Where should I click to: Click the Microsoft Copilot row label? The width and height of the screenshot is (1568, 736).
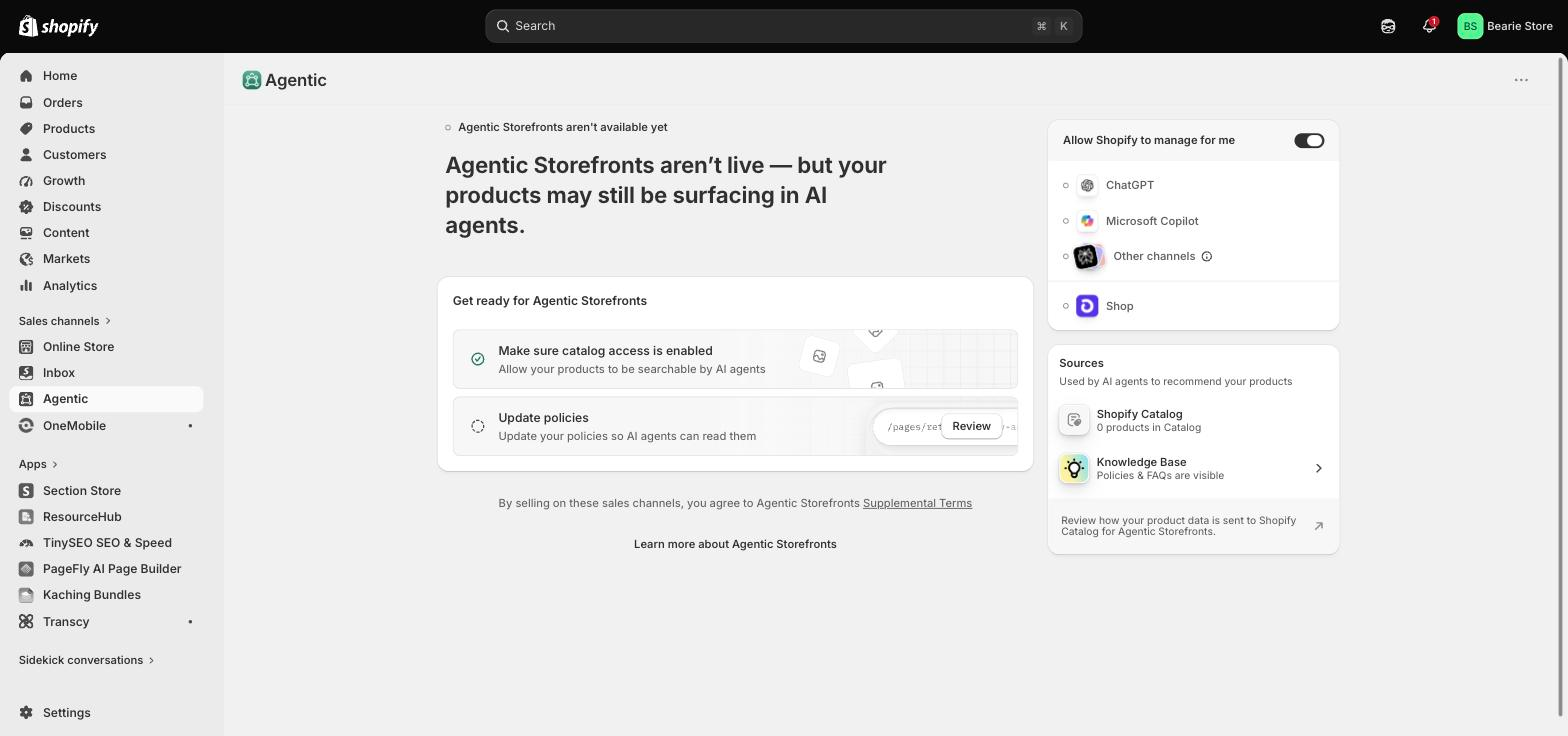click(1152, 221)
